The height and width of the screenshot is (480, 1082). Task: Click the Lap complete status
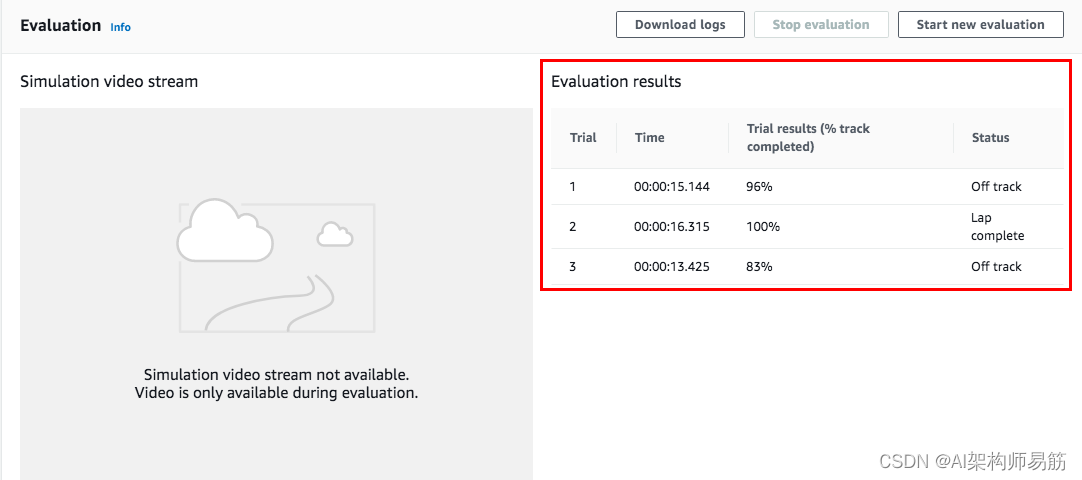[x=997, y=227]
